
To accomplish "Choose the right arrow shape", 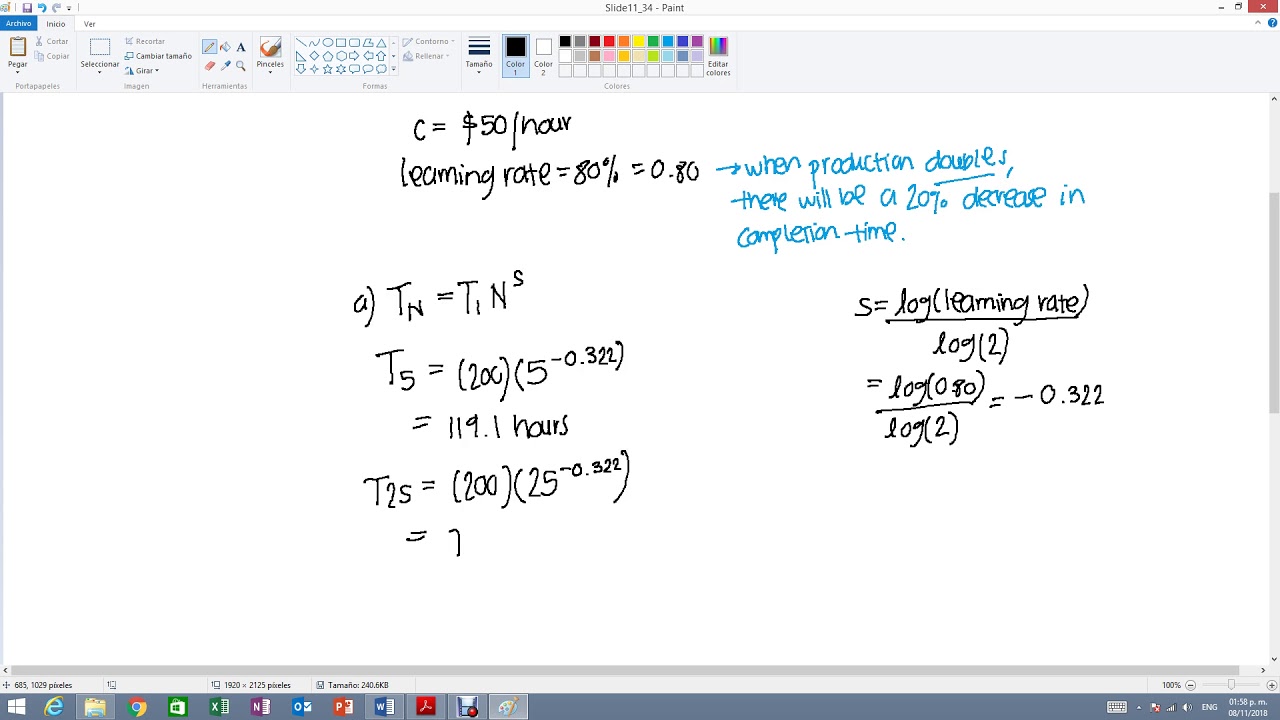I will click(354, 56).
